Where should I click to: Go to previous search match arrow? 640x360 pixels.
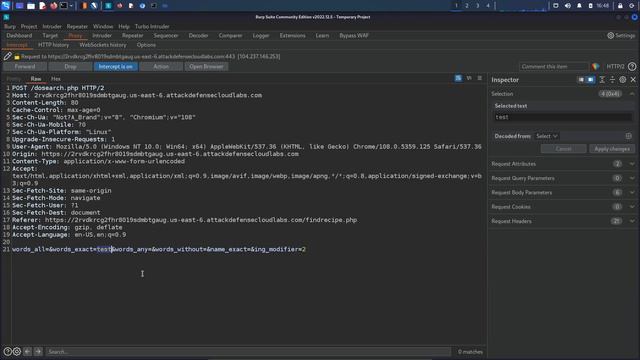point(27,351)
